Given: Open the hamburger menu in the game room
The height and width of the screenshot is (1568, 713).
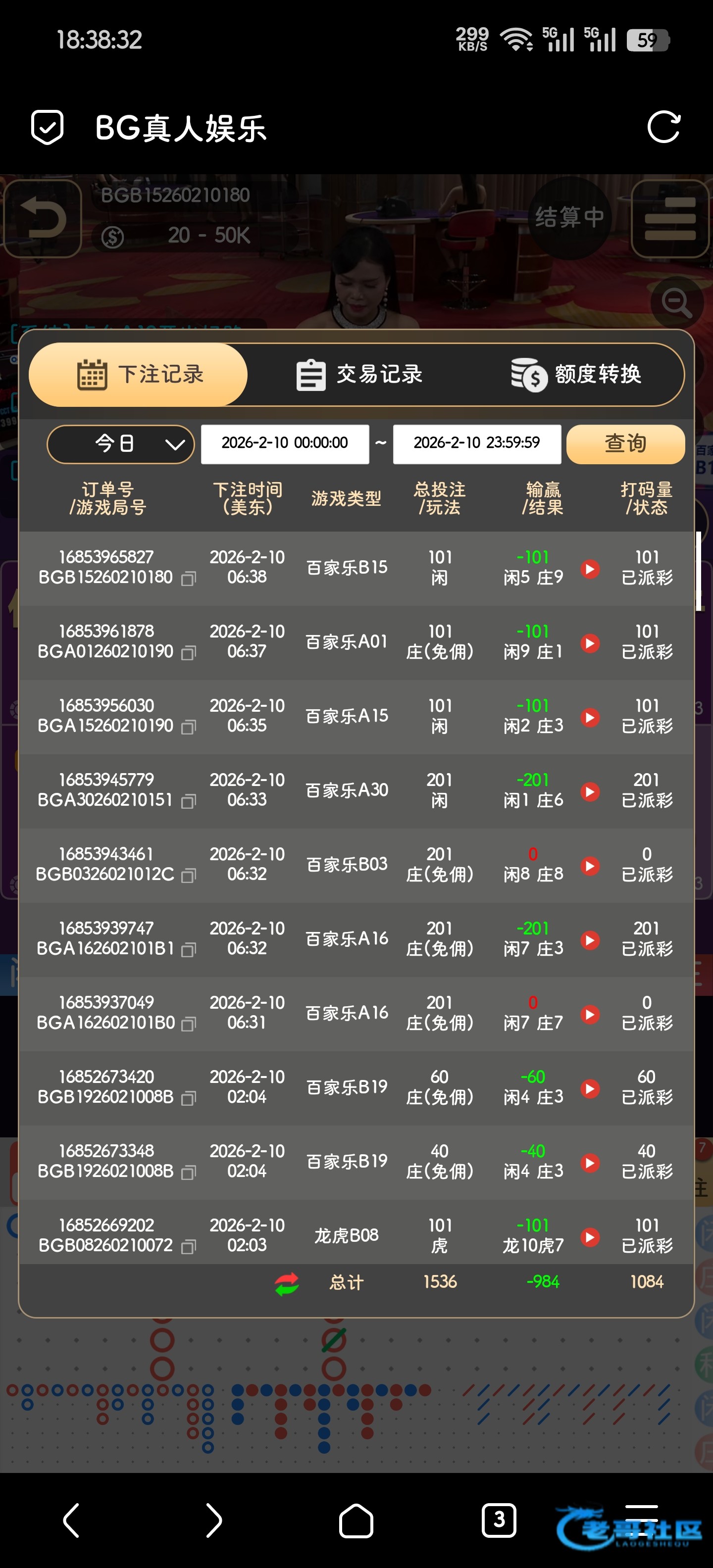Looking at the screenshot, I should click(x=670, y=219).
